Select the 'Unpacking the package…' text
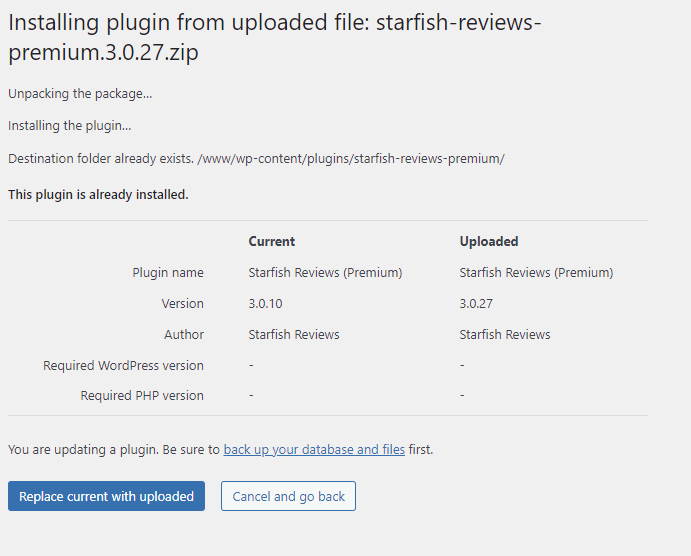 click(x=80, y=94)
